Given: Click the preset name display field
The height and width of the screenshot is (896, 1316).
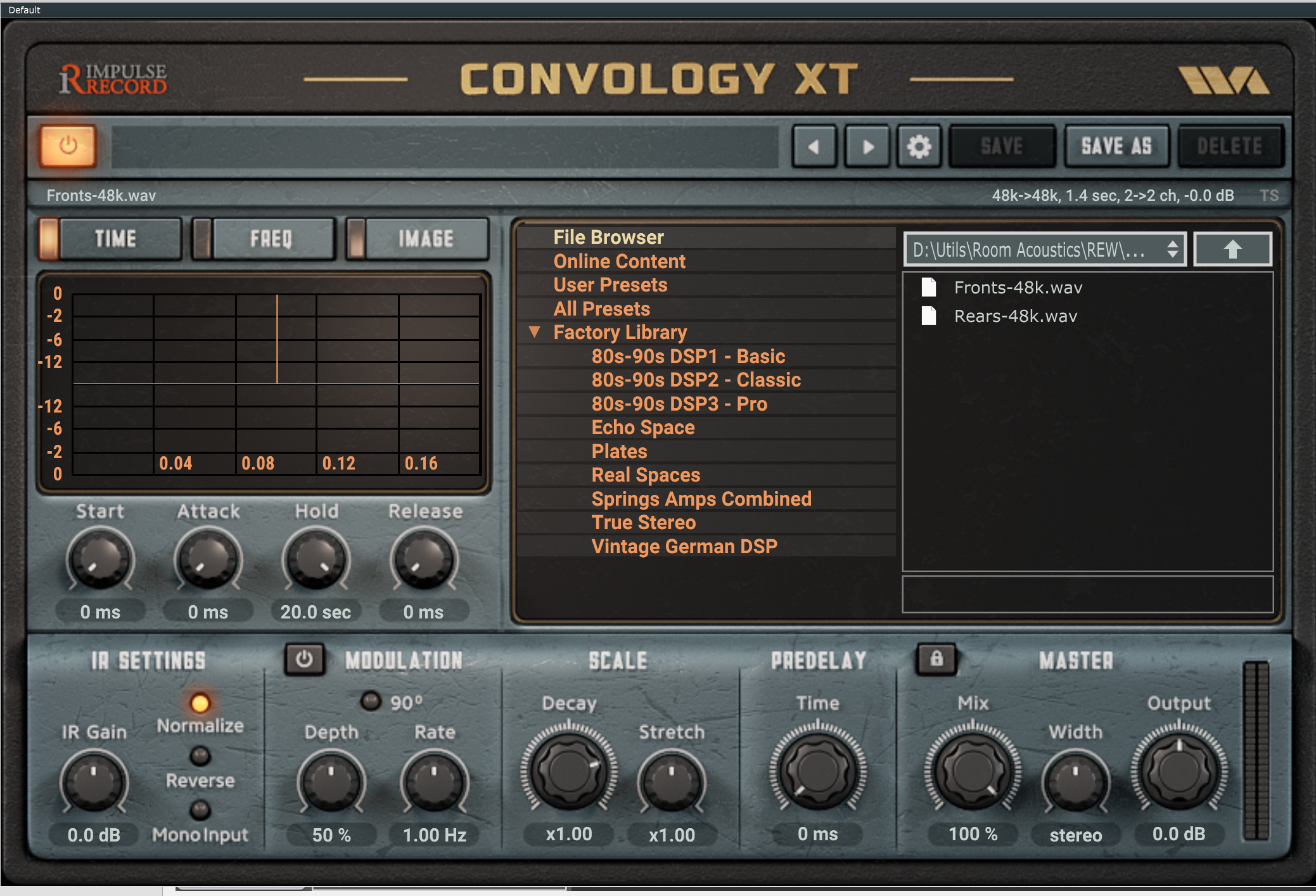Looking at the screenshot, I should (445, 146).
